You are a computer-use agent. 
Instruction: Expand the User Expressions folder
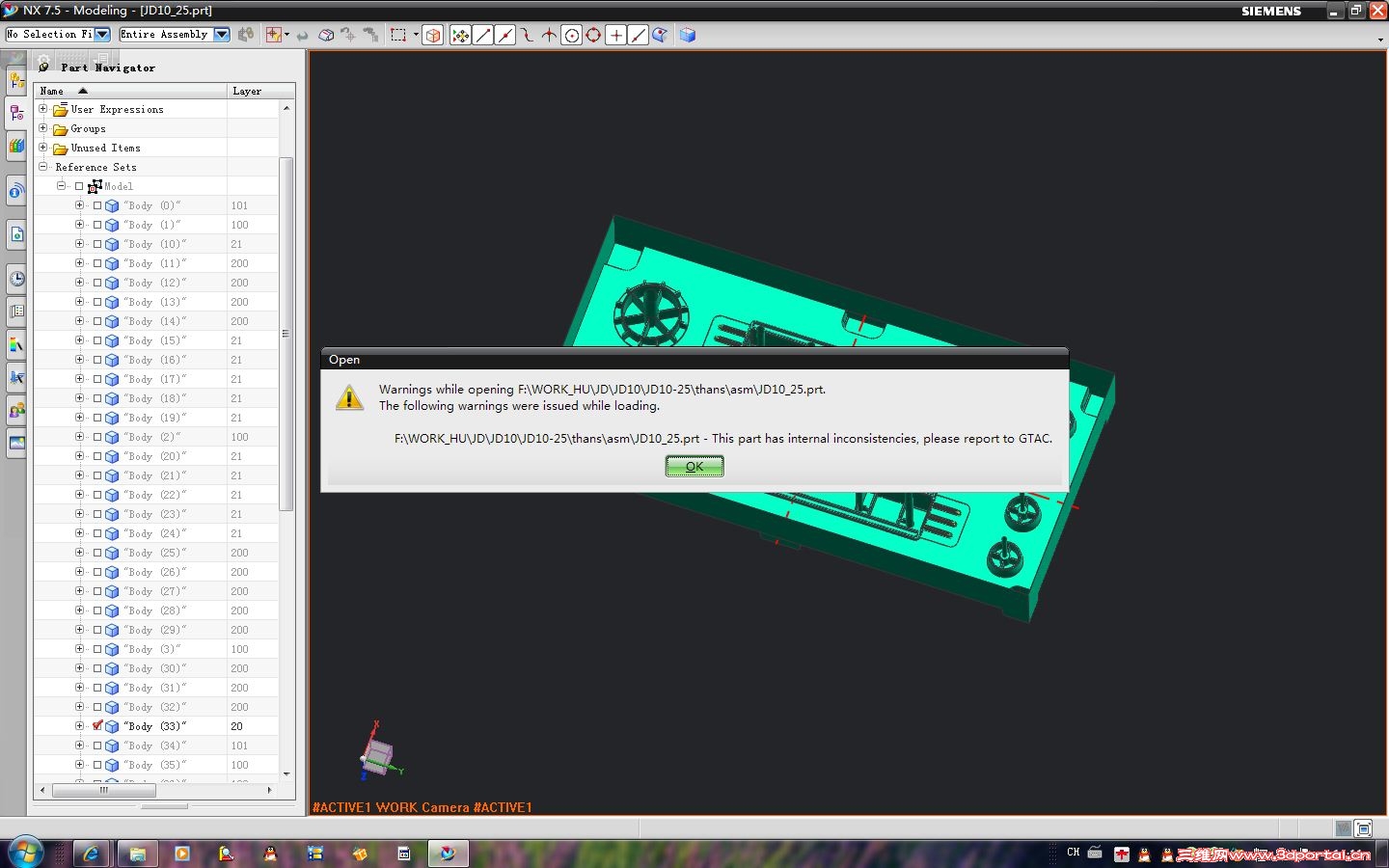(x=42, y=109)
